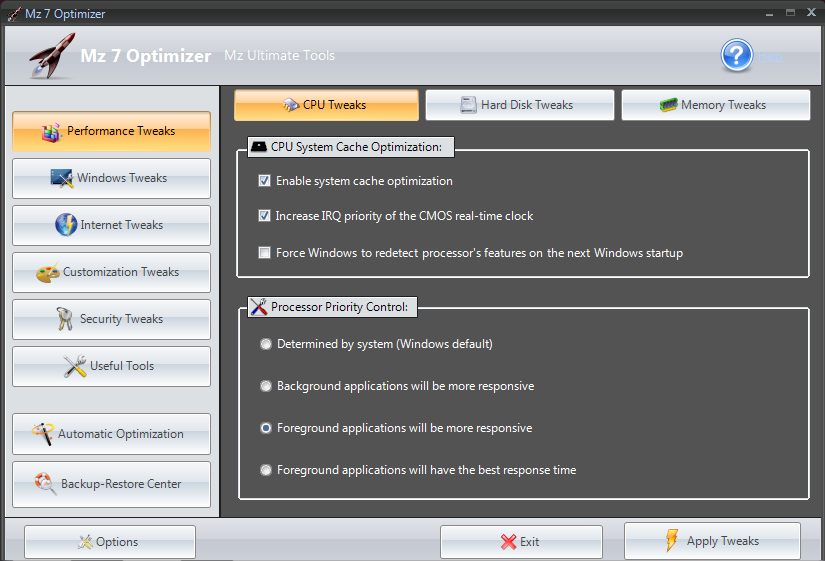
Task: Click the Performance Tweaks colorful blocks icon
Action: pyautogui.click(x=52, y=132)
